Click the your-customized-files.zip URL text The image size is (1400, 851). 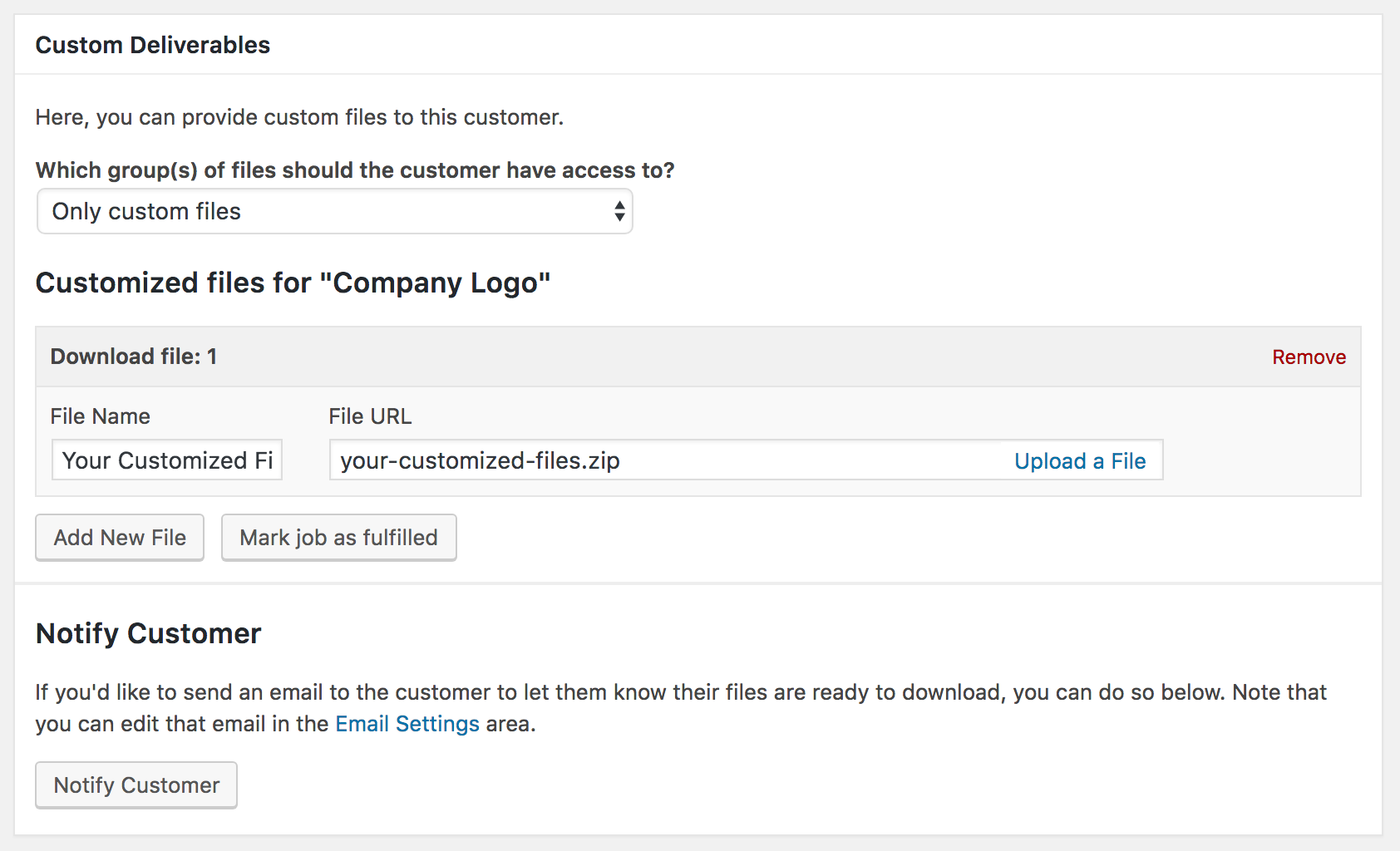(x=480, y=460)
